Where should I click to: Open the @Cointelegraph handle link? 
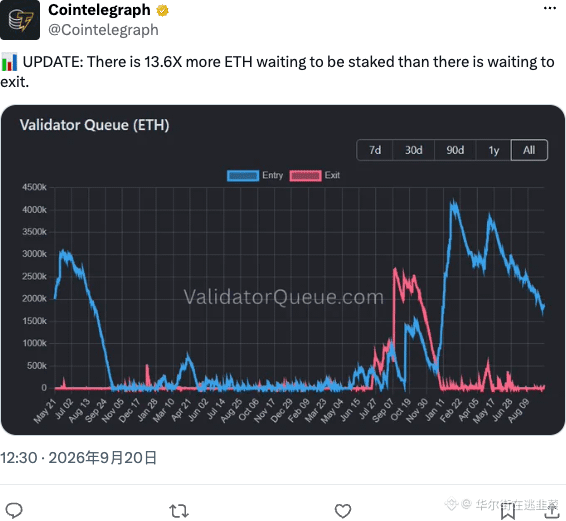103,30
